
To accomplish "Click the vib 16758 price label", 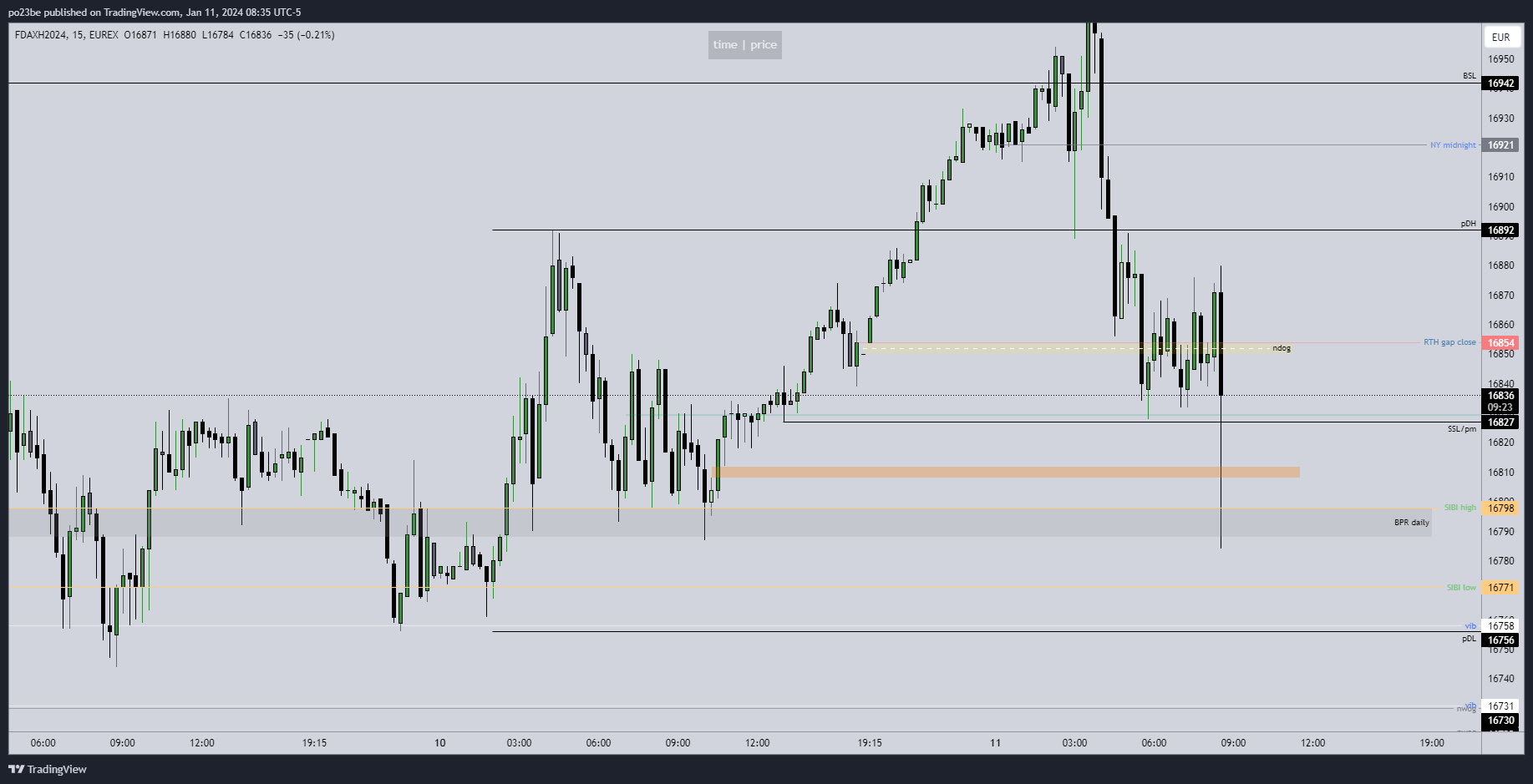I will point(1500,625).
